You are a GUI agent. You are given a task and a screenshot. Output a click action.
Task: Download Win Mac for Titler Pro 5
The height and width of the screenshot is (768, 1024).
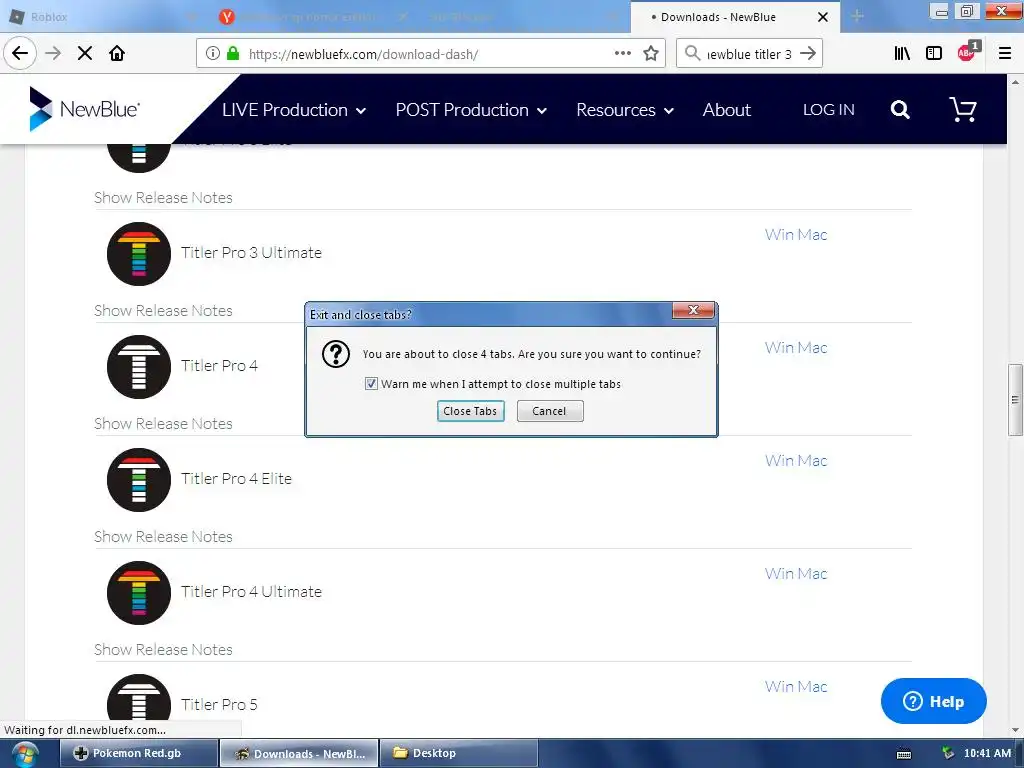[x=796, y=686]
